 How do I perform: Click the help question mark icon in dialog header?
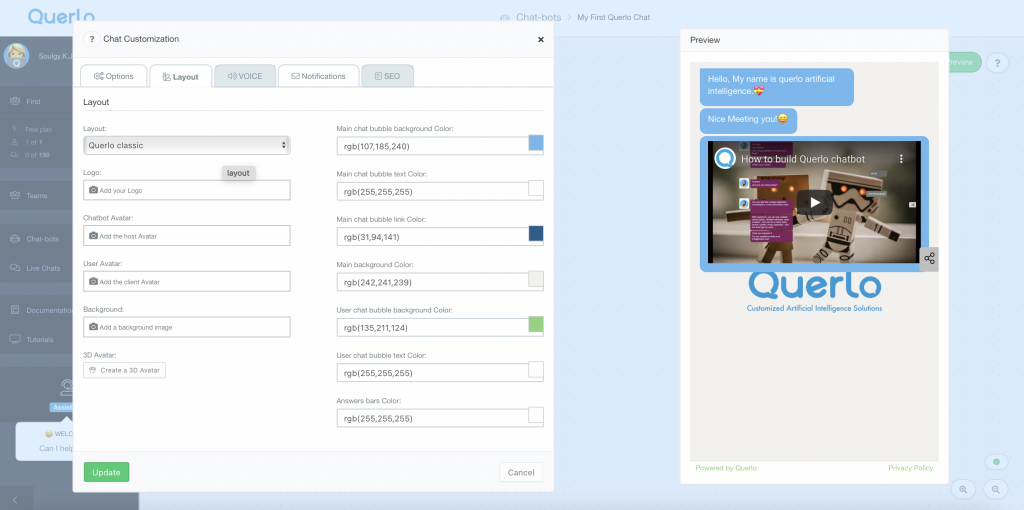coord(91,39)
